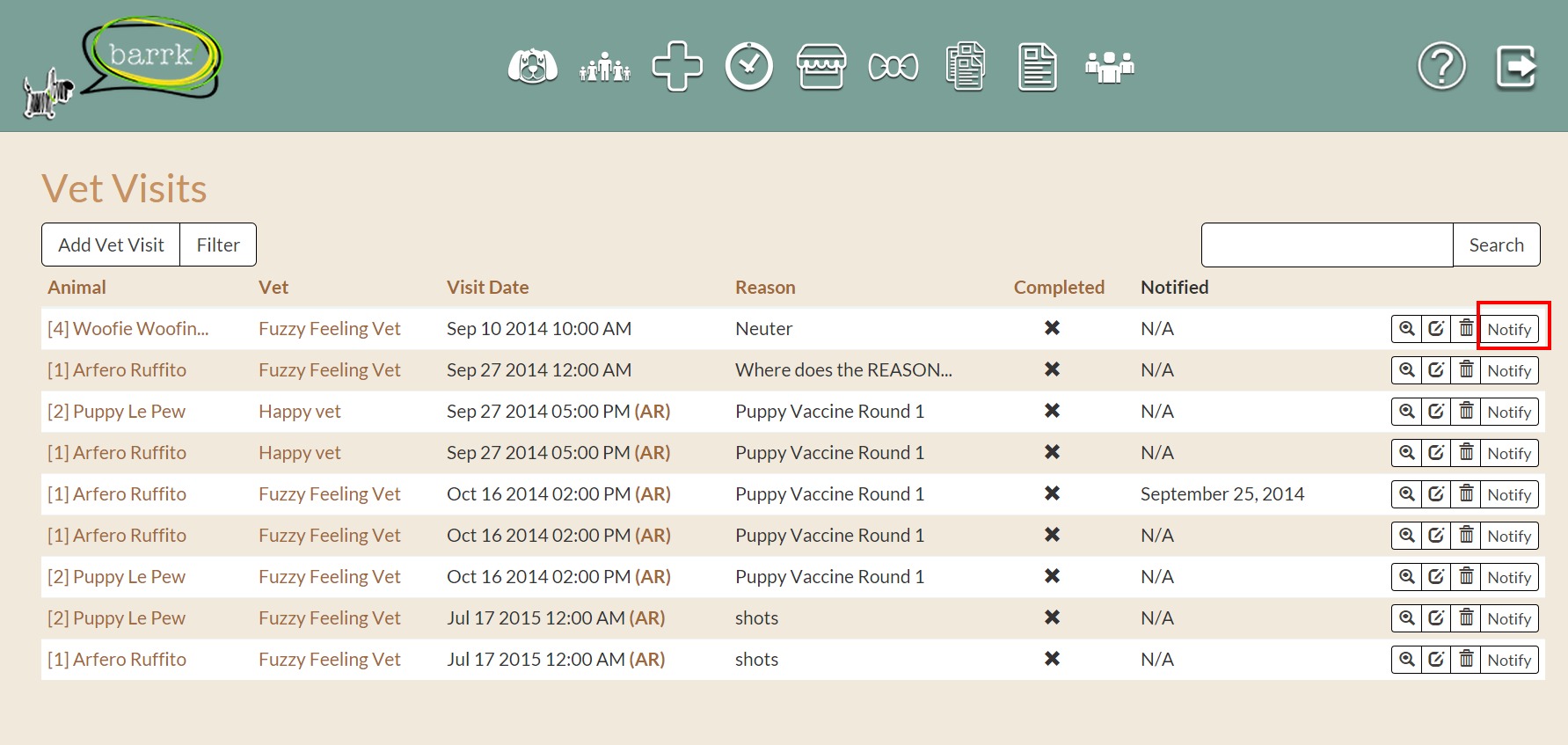Open the clock checkmark icon in navbar

point(749,66)
